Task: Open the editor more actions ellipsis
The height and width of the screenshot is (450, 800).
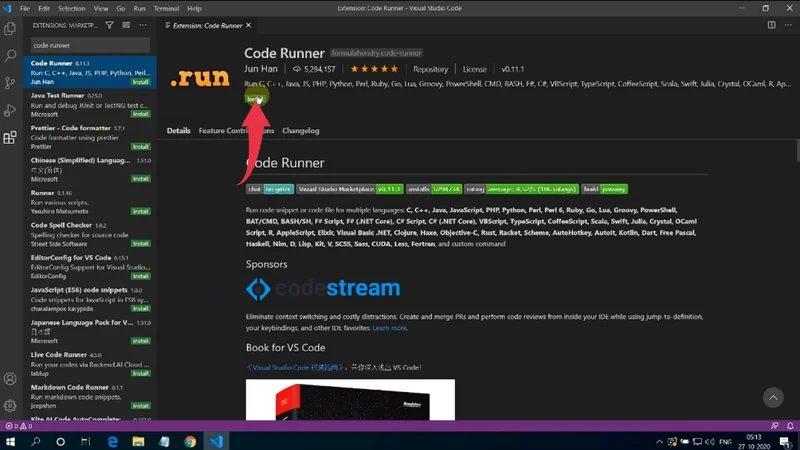Action: coord(788,25)
